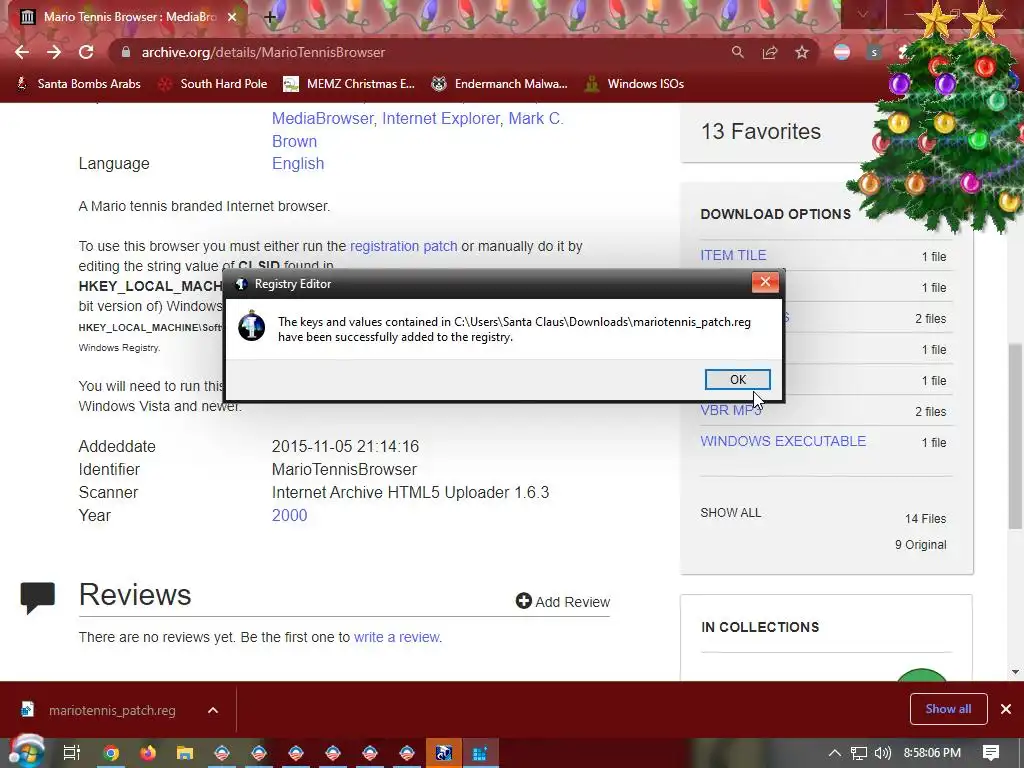Open a new browser tab

(270, 17)
